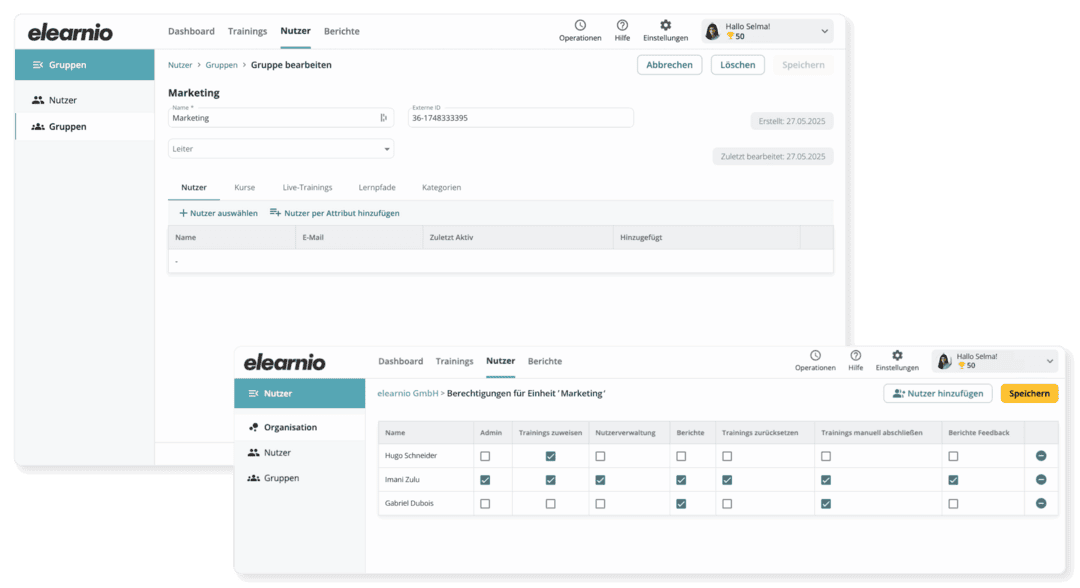
Task: Expand user menu chevron in front window
Action: (1050, 361)
